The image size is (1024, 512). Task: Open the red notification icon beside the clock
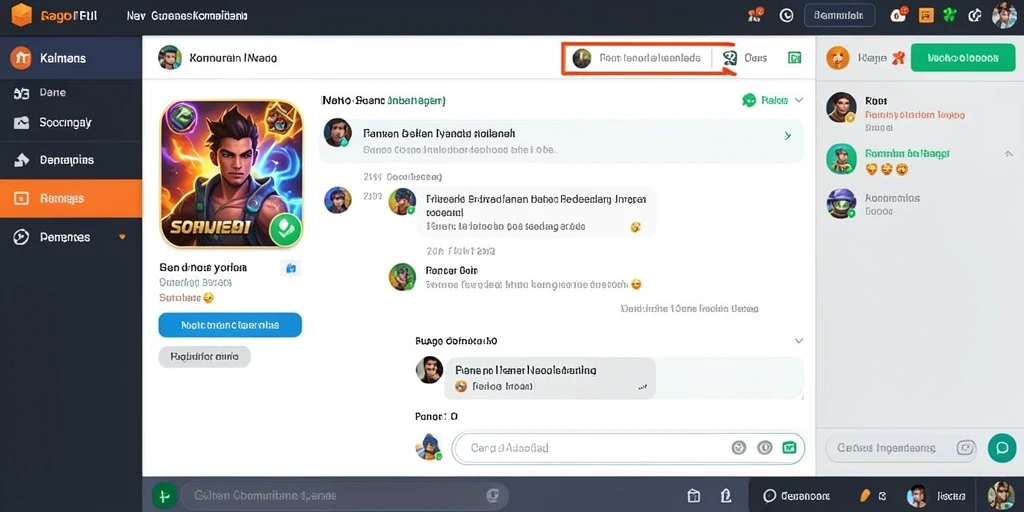758,14
